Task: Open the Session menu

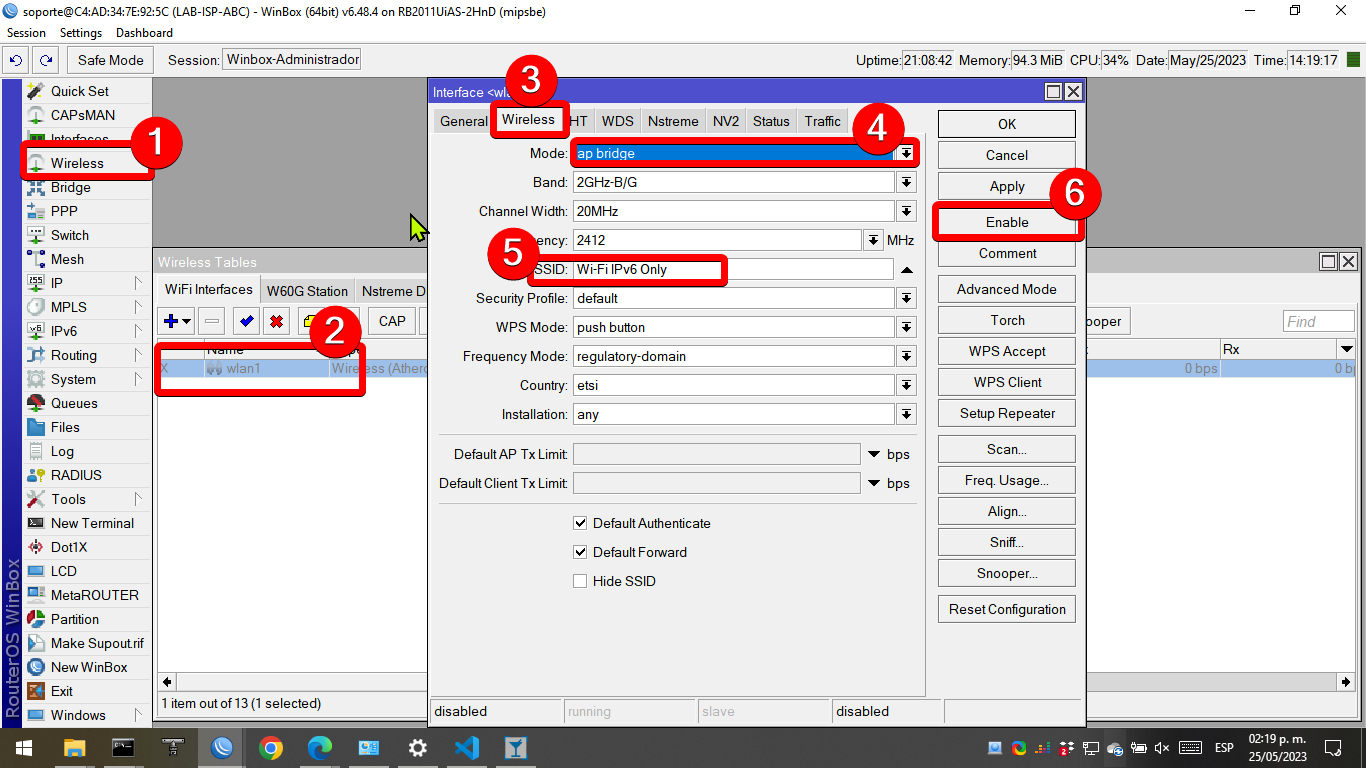Action: [x=26, y=32]
